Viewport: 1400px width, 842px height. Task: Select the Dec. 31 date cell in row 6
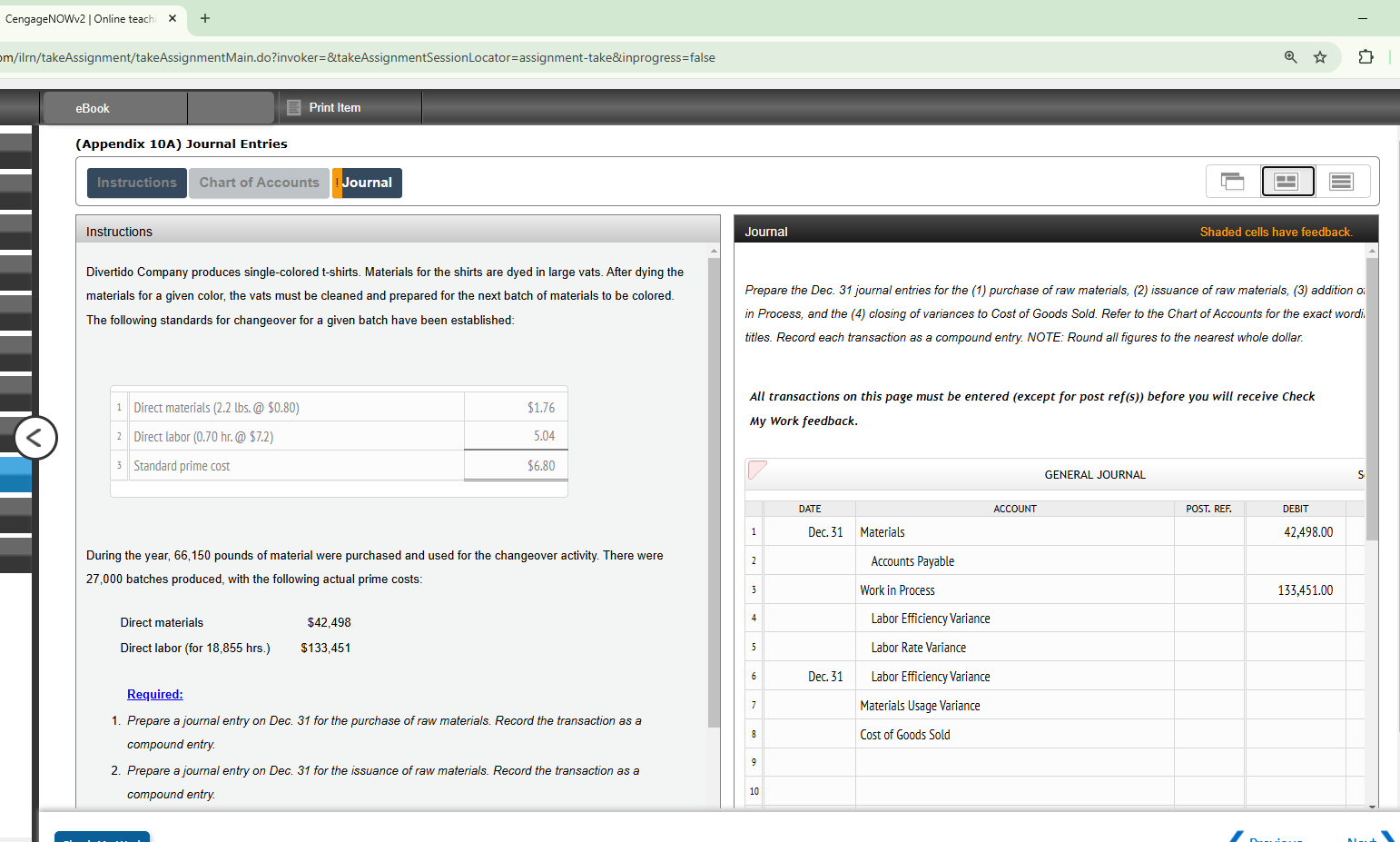(810, 677)
